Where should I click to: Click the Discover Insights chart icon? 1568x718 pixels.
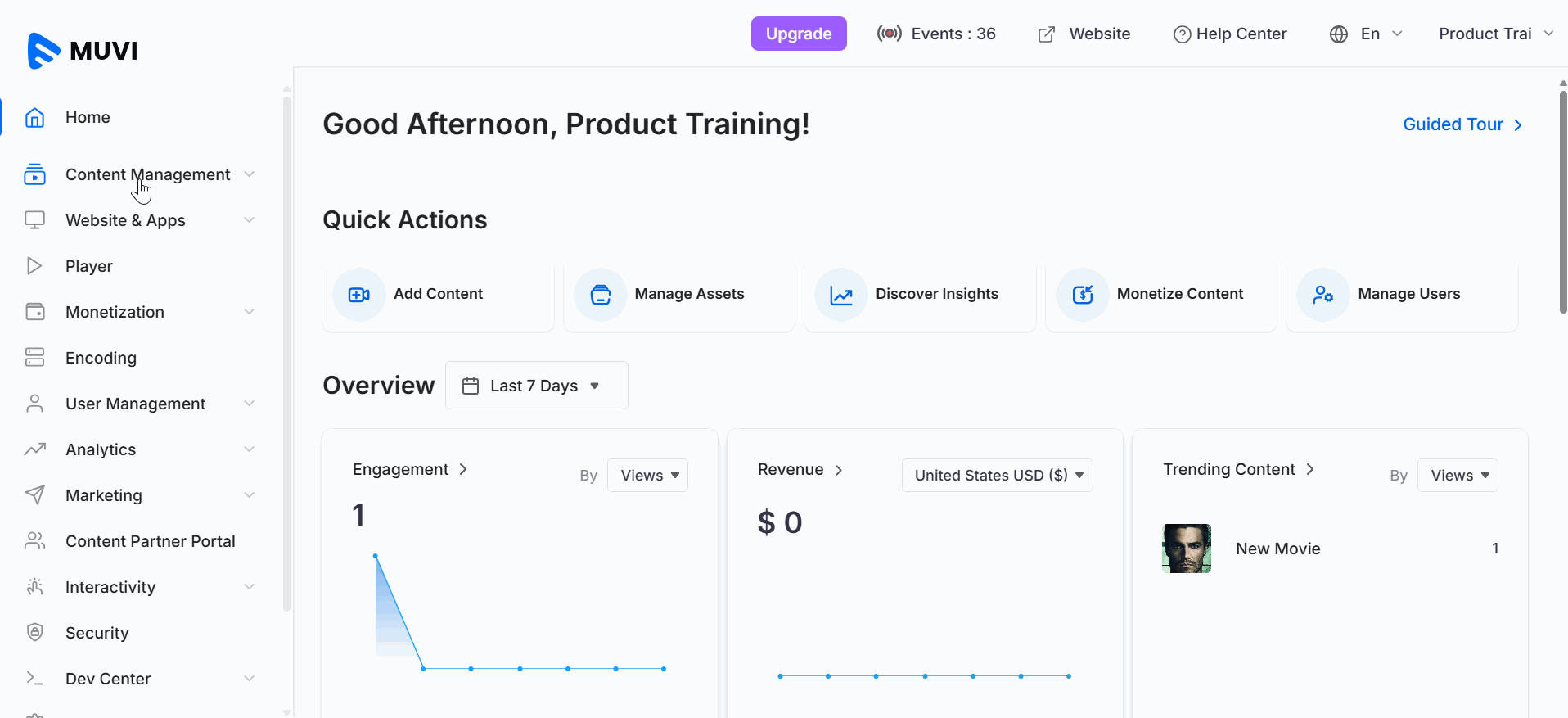tap(841, 295)
